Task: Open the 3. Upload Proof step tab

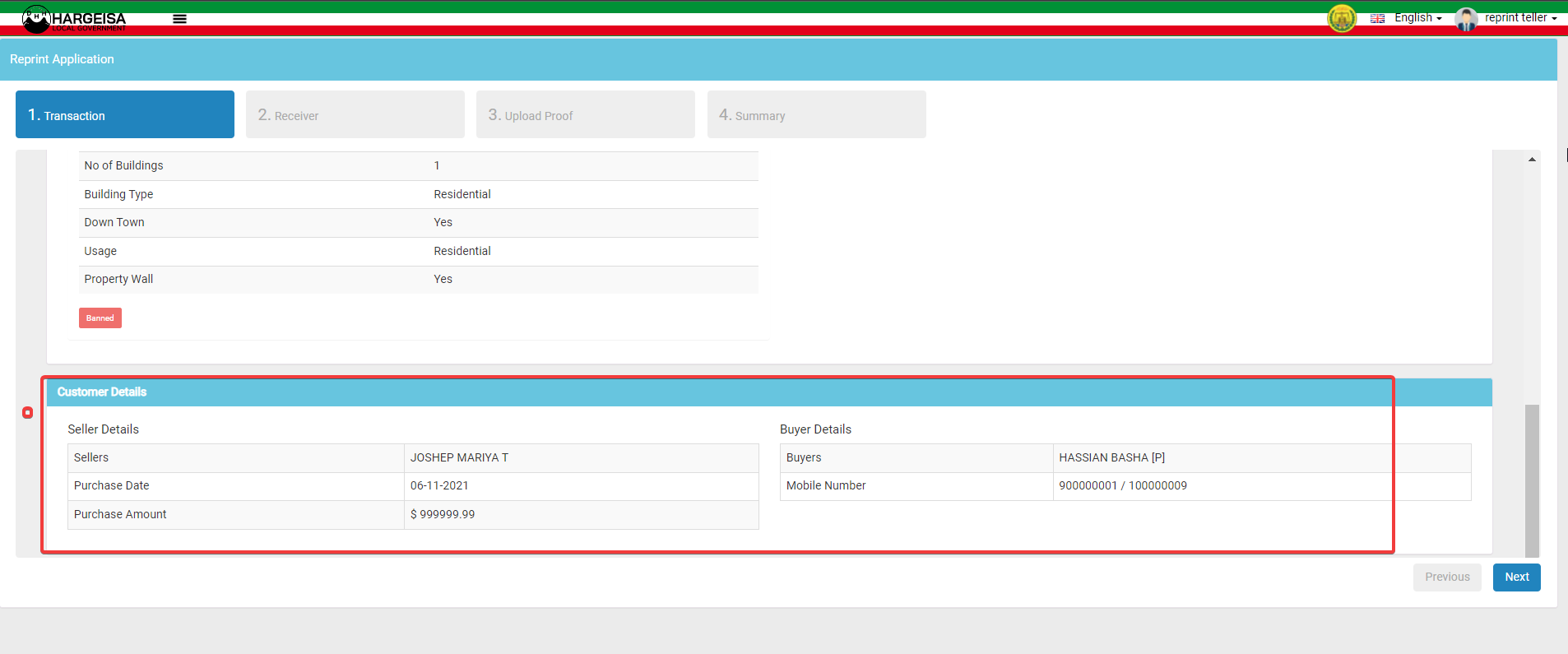Action: [586, 114]
